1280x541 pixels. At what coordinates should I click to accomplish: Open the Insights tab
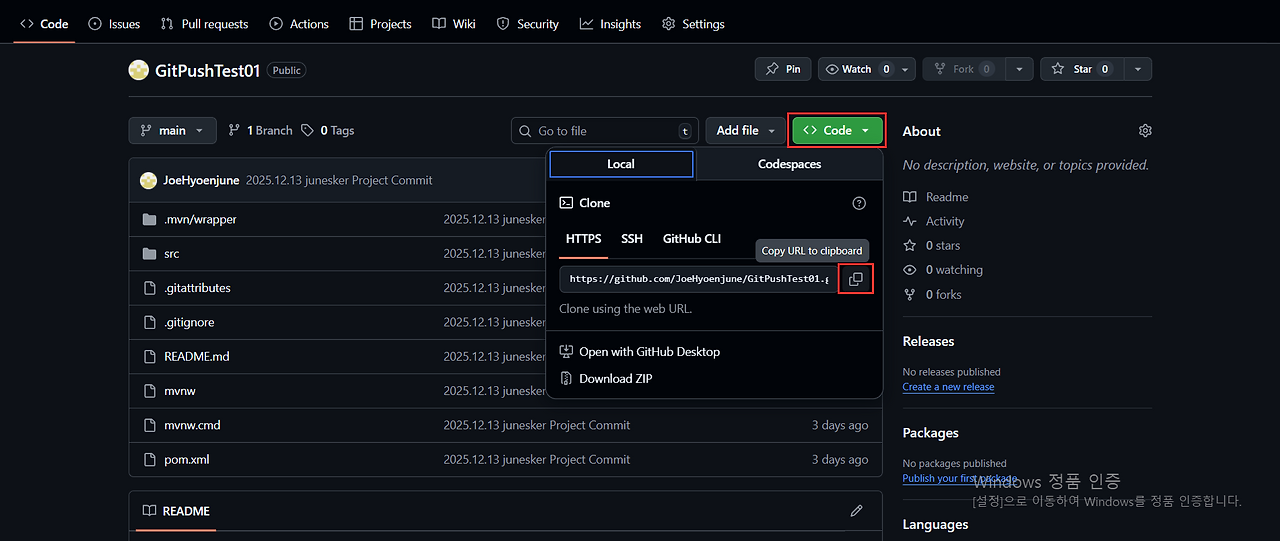click(x=610, y=24)
